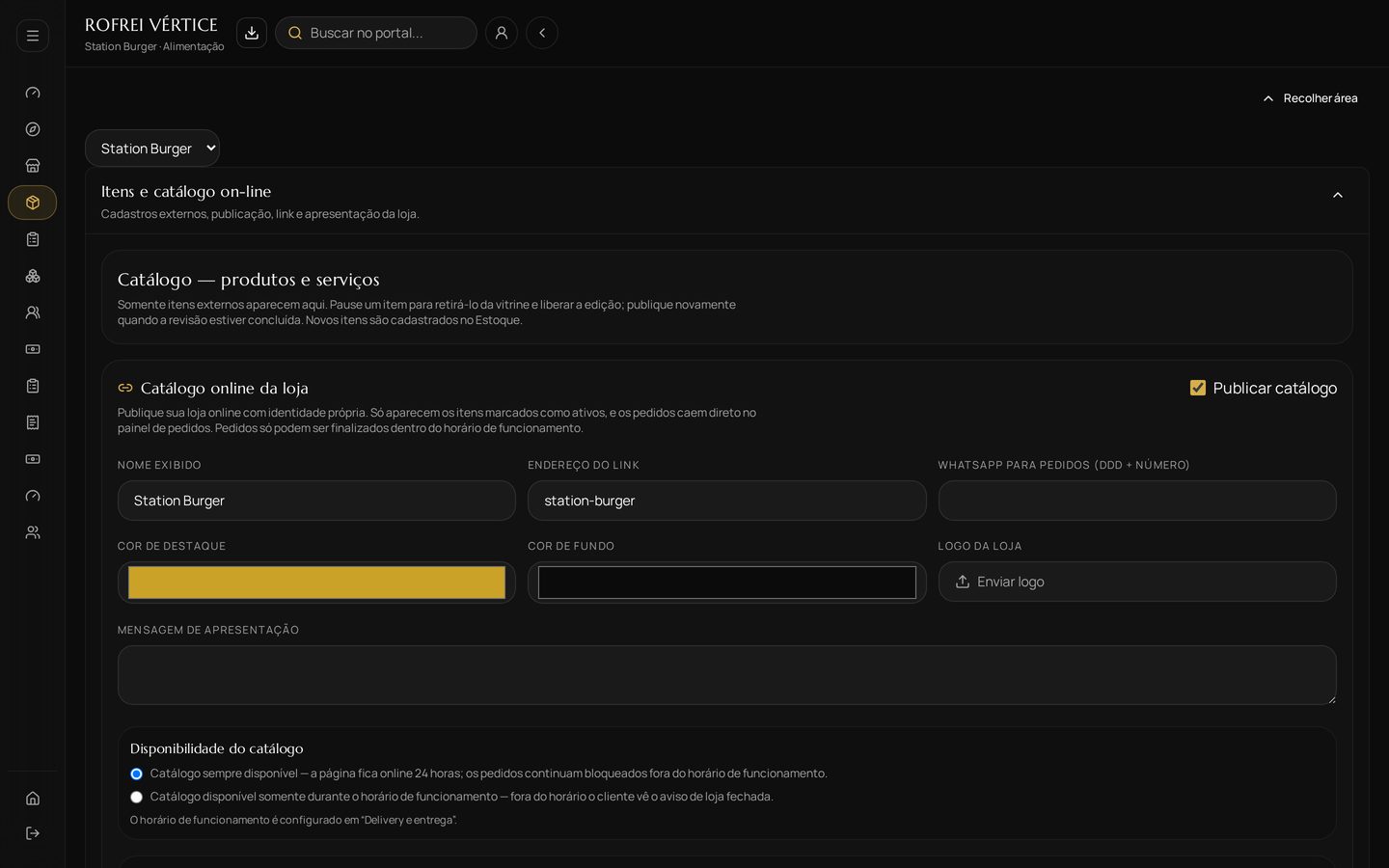The image size is (1389, 868).
Task: Click the ROFREI VÉRTICE title
Action: tap(151, 25)
